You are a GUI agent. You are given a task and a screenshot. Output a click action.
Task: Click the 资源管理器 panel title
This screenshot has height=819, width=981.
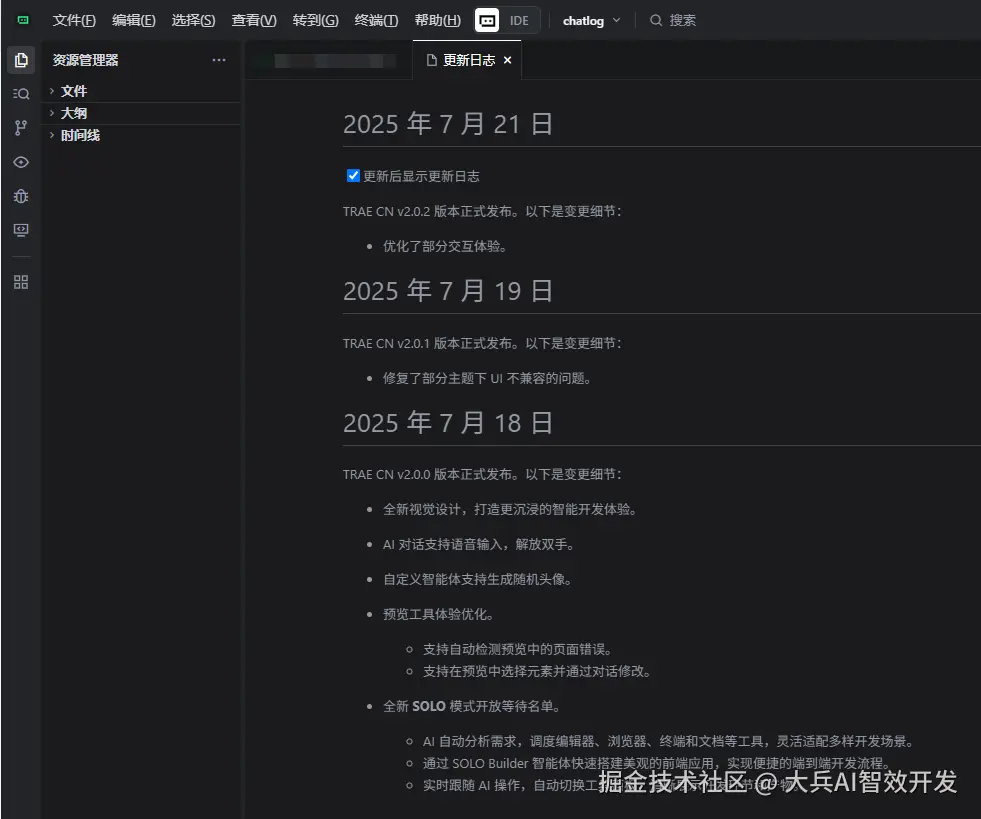click(85, 60)
